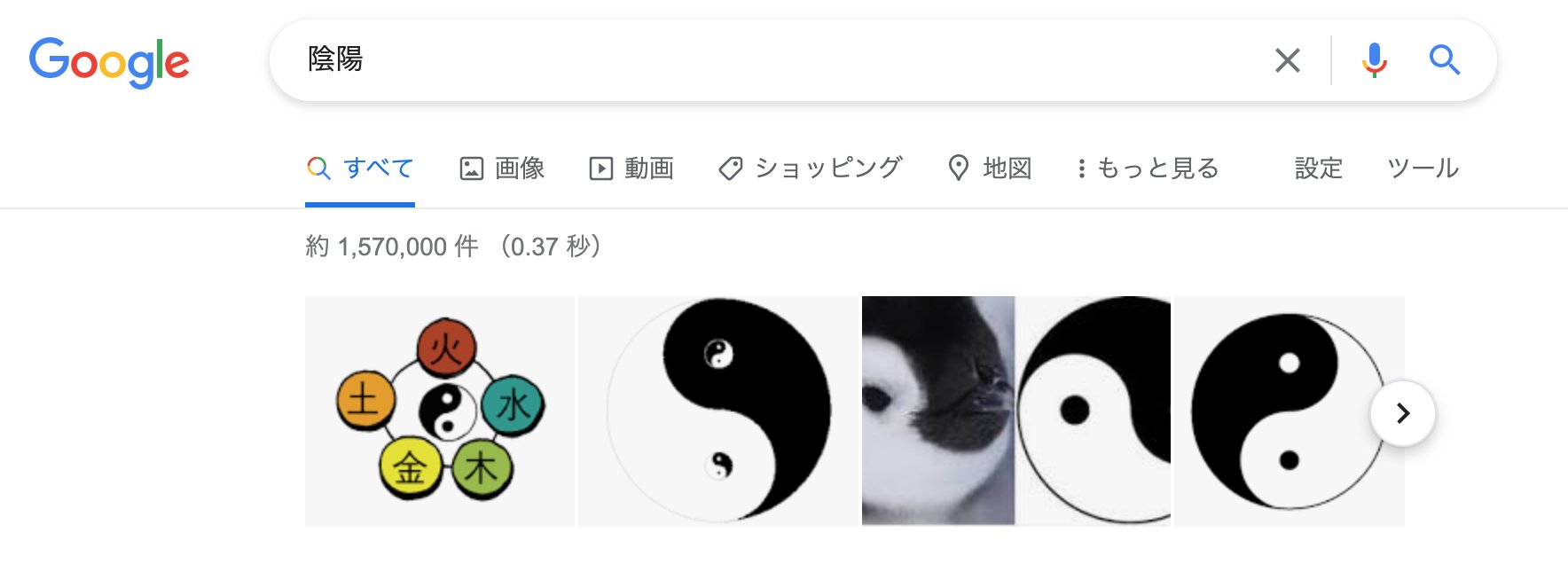Expand the もっと見る menu

point(1149,168)
